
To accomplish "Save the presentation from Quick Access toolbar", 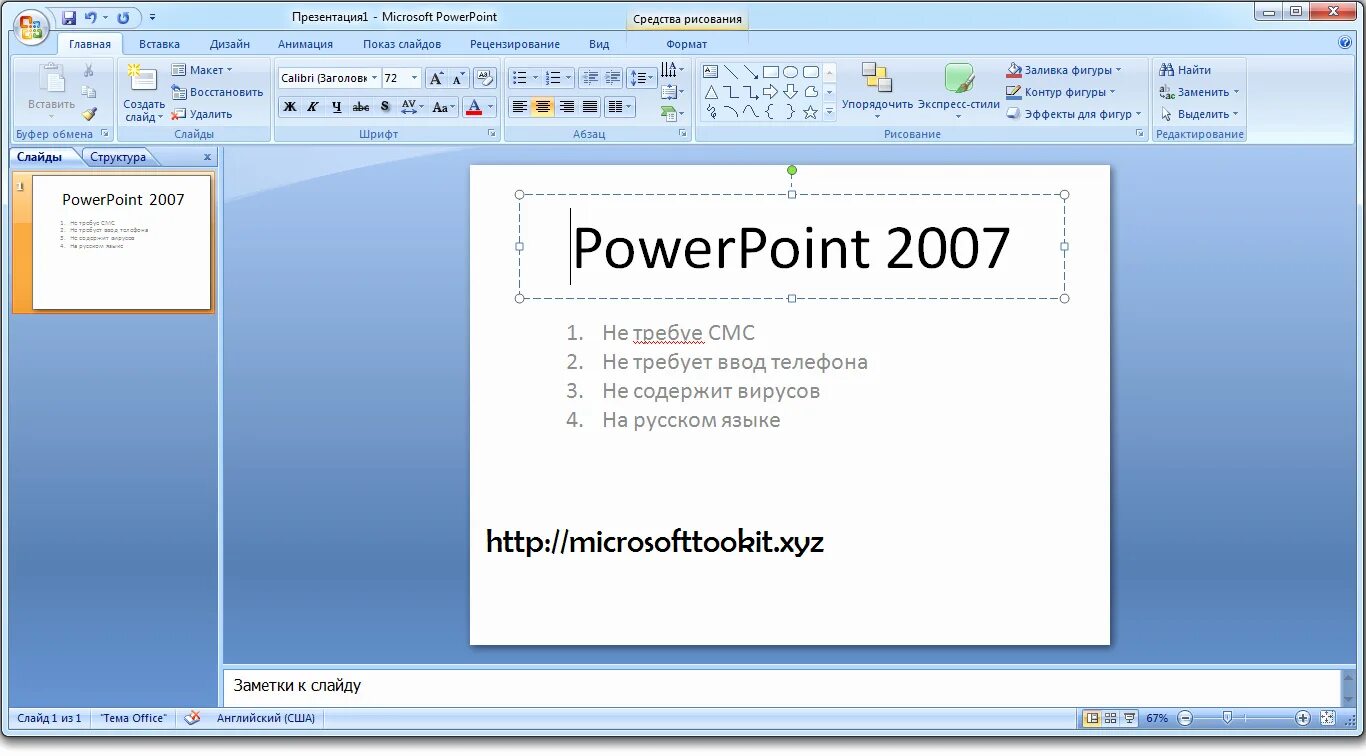I will [x=68, y=18].
